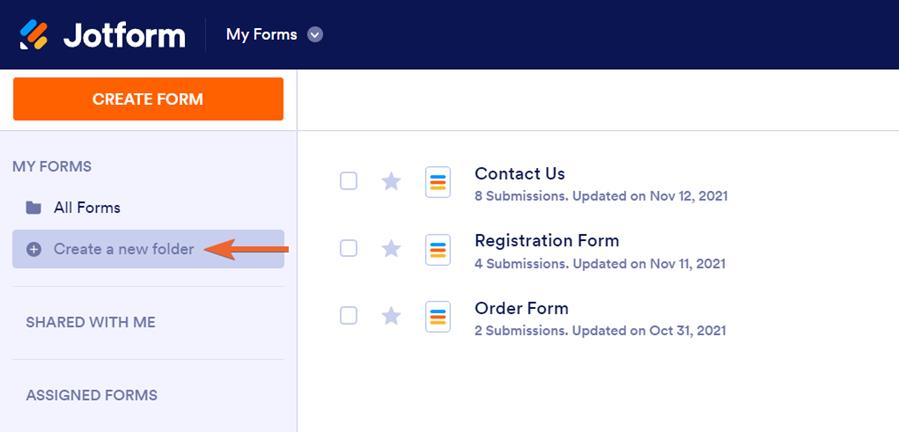Favorite the Order Form with star
Screen dimensions: 899x432
click(391, 316)
